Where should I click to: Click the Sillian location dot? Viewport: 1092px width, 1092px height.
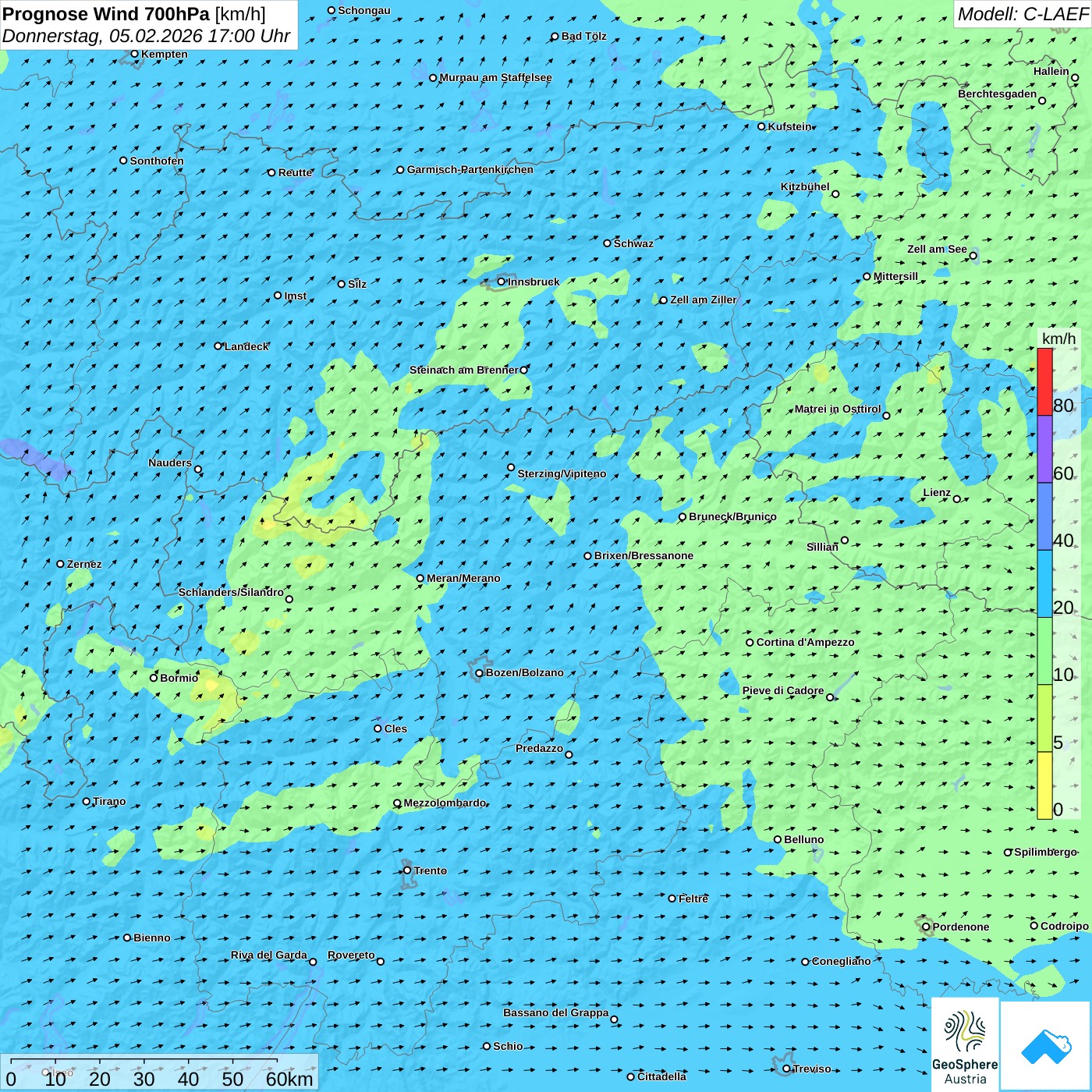[845, 540]
